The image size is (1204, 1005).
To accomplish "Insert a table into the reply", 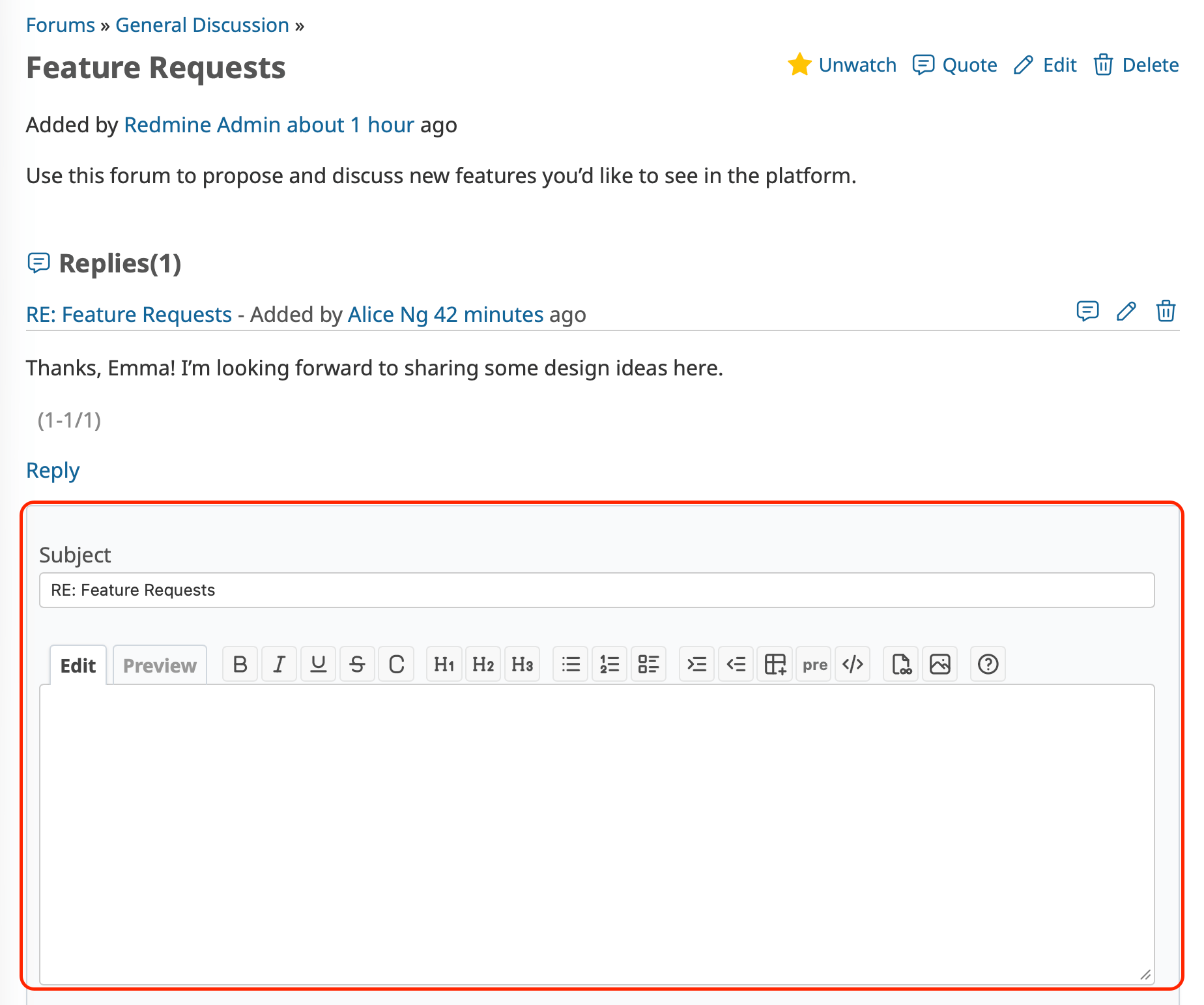I will coord(775,664).
